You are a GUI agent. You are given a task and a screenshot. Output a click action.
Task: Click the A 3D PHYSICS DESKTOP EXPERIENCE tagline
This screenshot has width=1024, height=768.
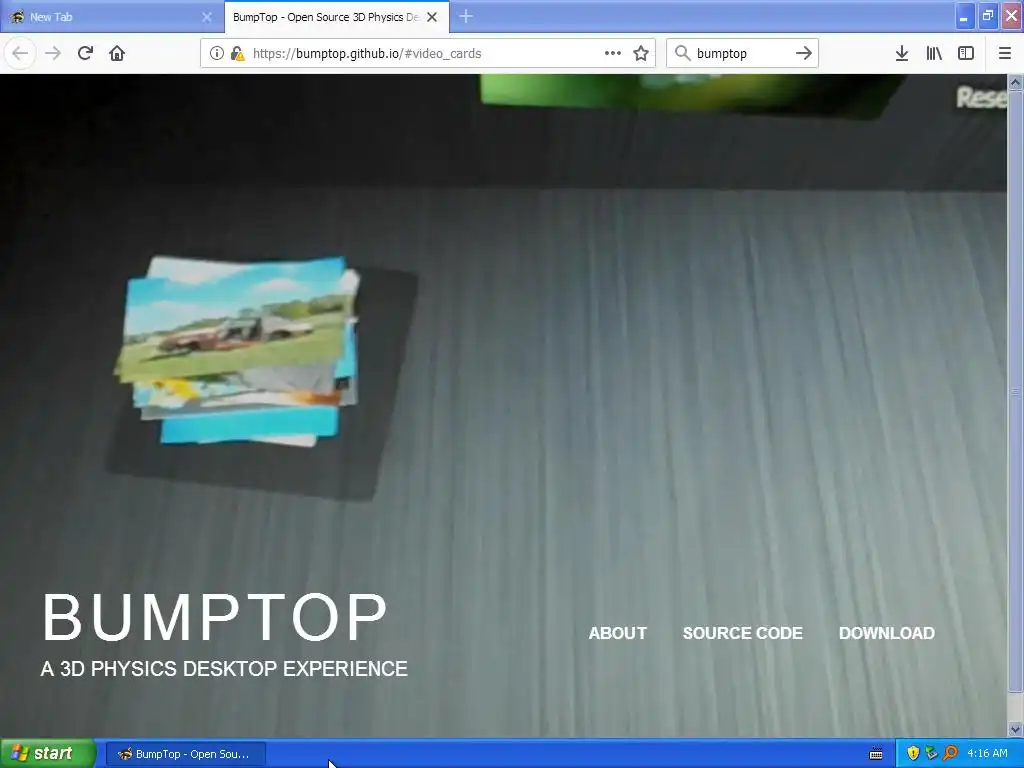224,669
